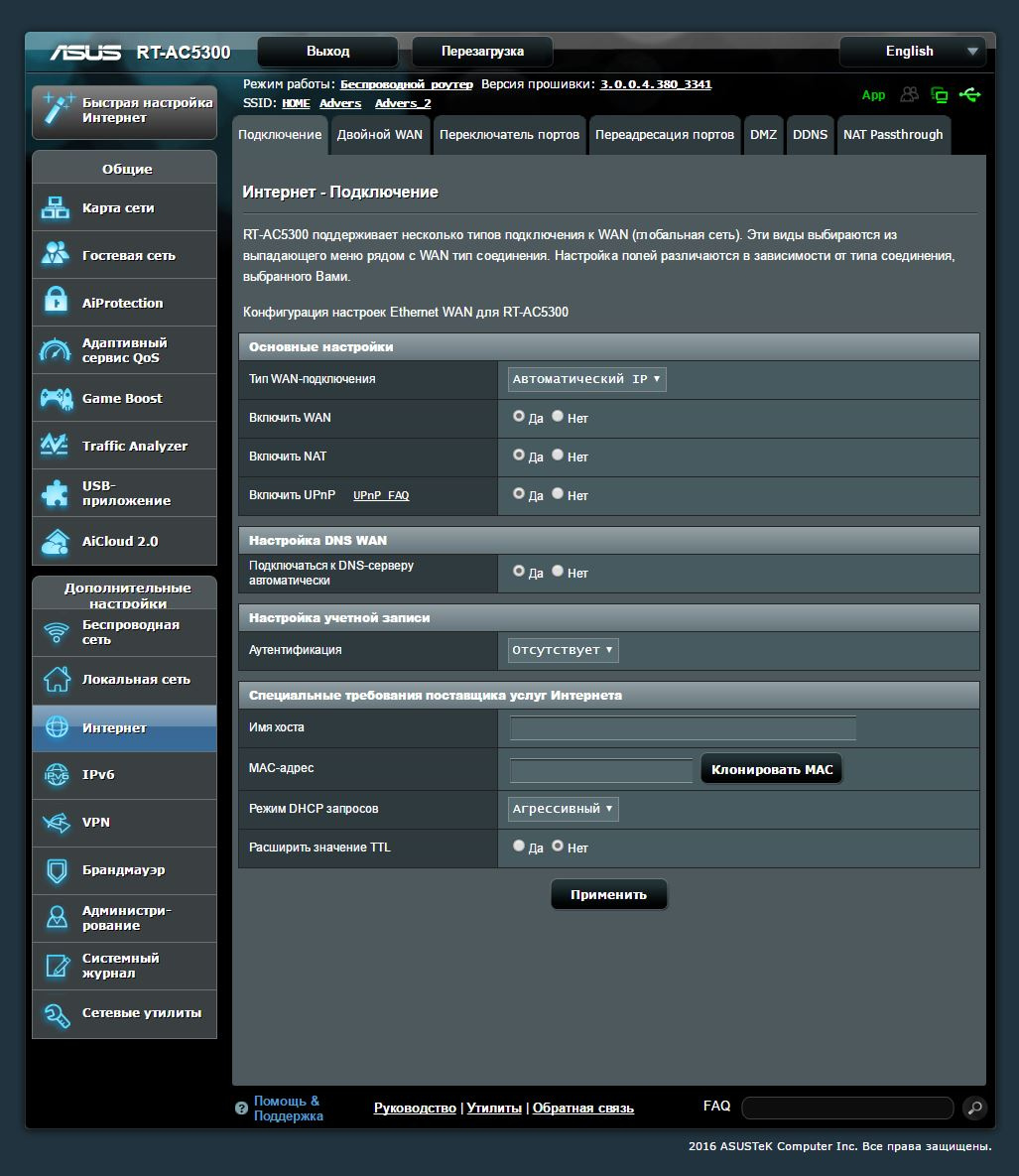Open the Game Boost gamepad icon
Viewport: 1019px width, 1176px height.
pyautogui.click(x=57, y=398)
